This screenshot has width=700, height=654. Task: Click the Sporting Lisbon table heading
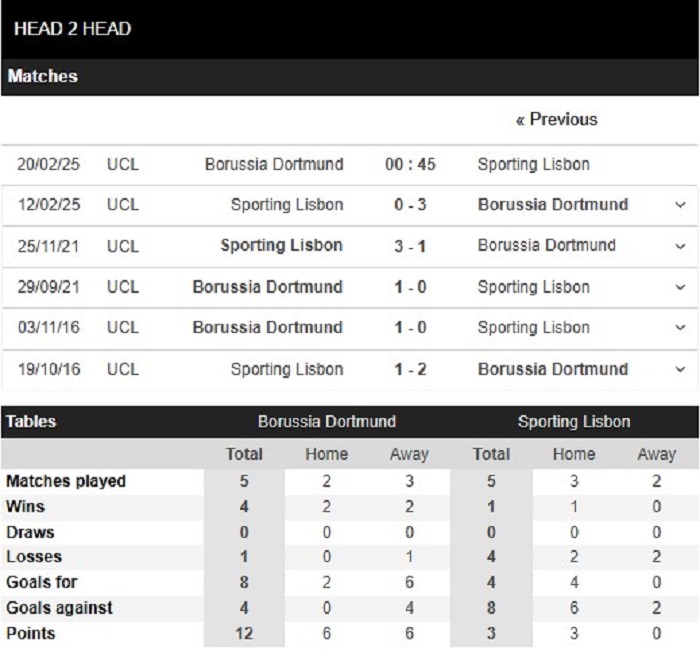click(x=574, y=421)
